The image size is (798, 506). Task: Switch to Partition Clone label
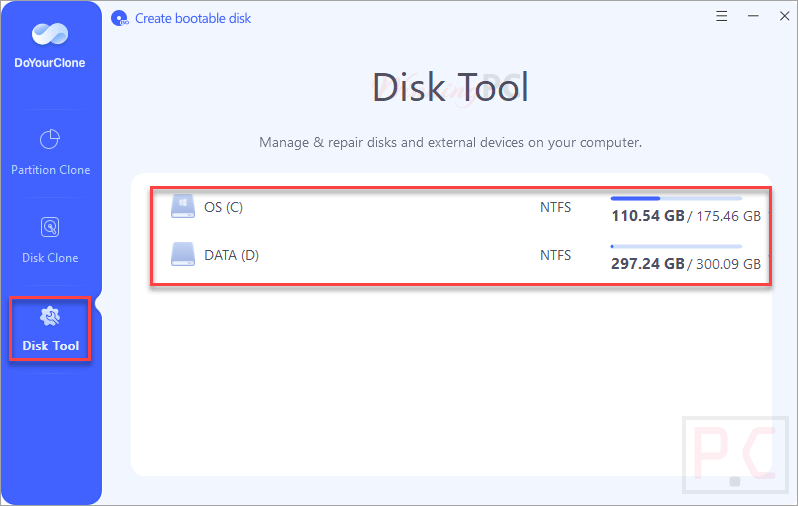[x=50, y=170]
